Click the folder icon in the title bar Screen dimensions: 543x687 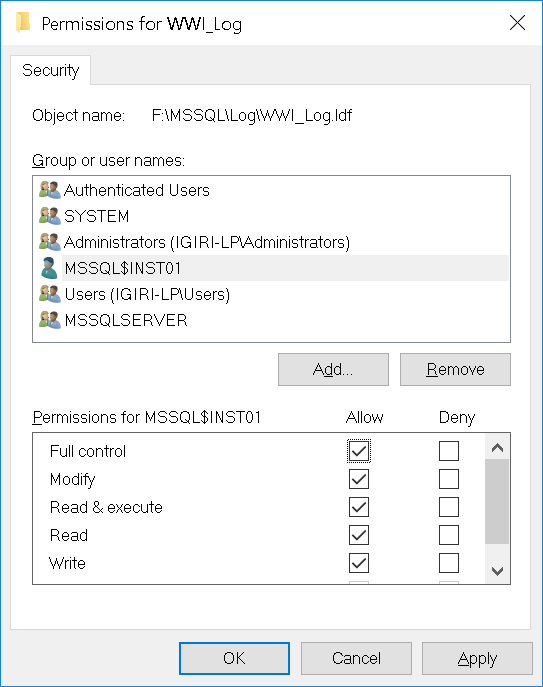(23, 23)
